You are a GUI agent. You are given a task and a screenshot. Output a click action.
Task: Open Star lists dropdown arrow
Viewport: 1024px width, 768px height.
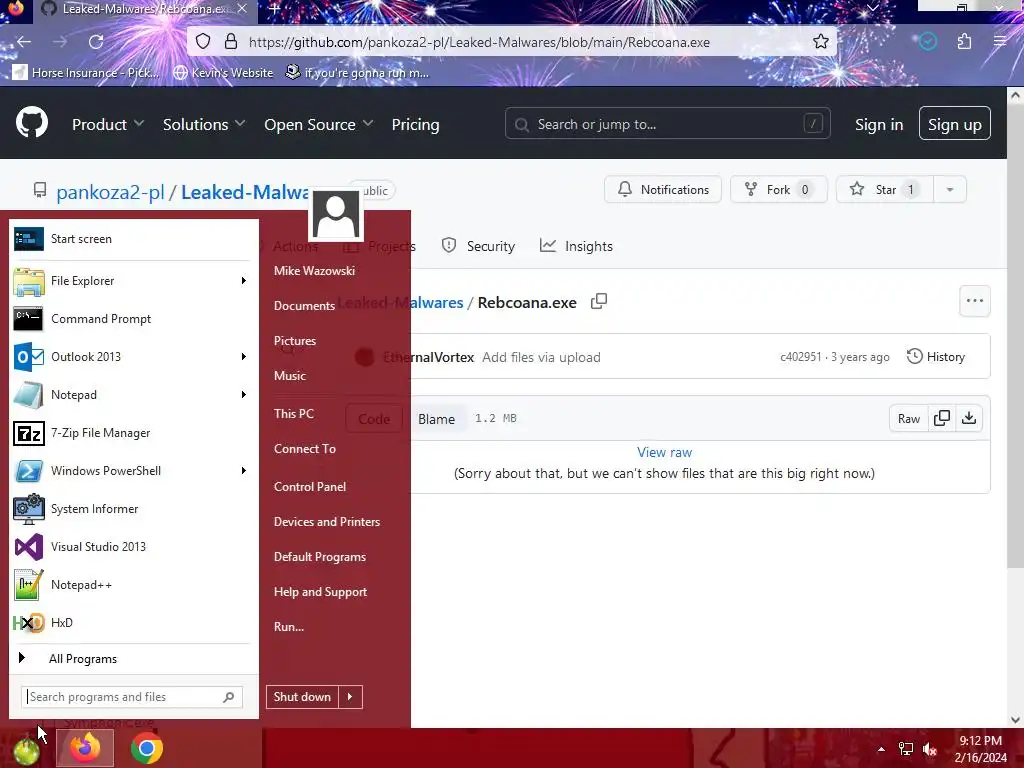click(950, 189)
